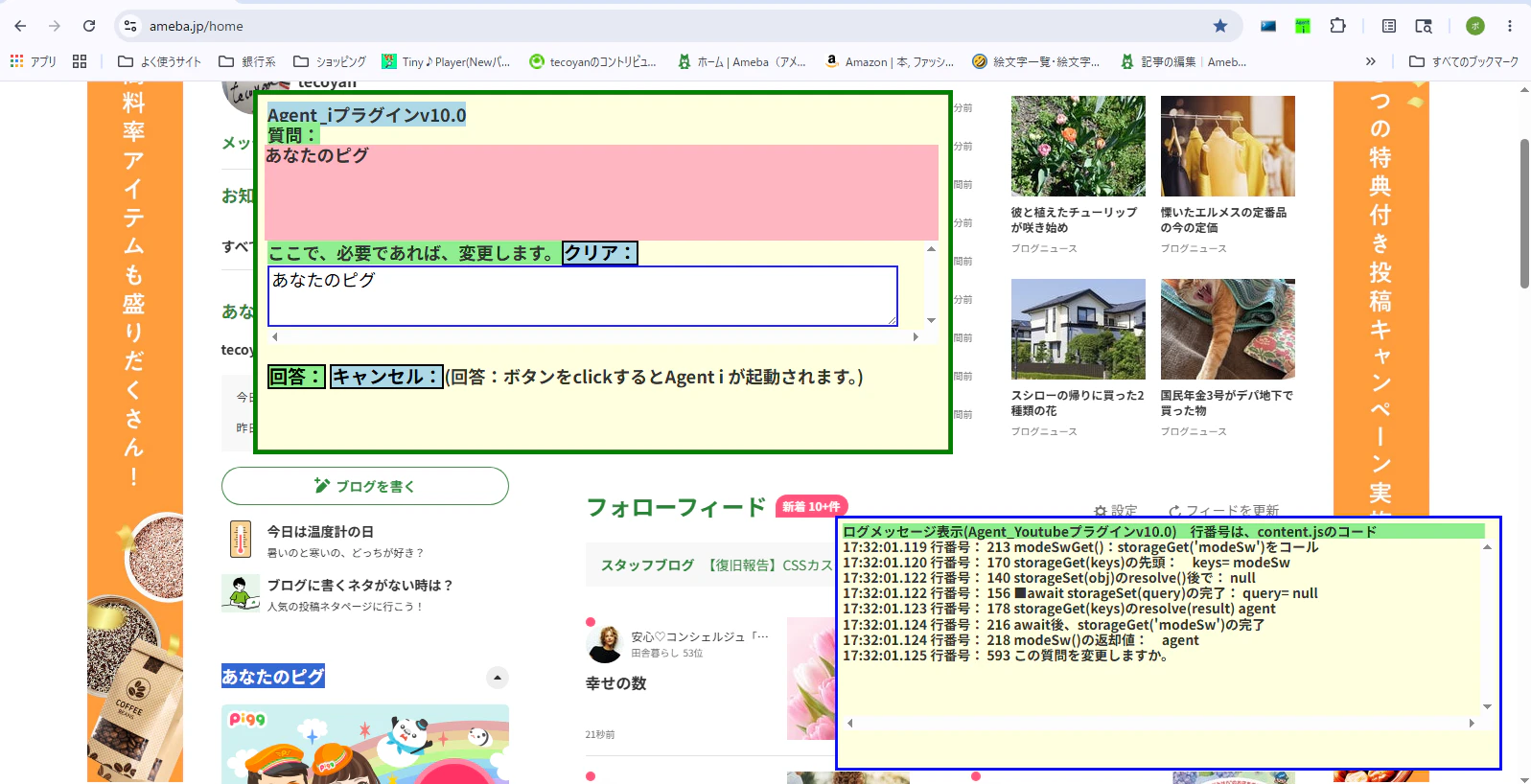Open the house article thumbnail
The width and height of the screenshot is (1531, 784).
click(x=1079, y=329)
